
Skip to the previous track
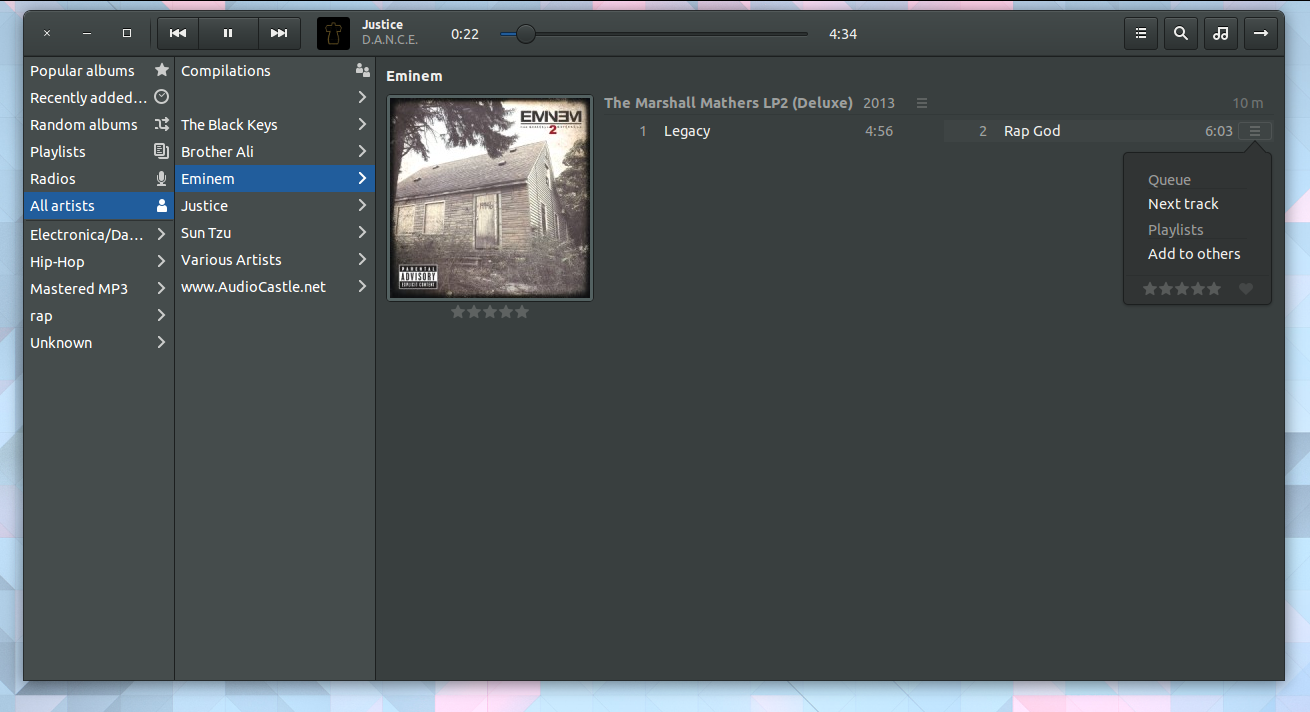(178, 33)
